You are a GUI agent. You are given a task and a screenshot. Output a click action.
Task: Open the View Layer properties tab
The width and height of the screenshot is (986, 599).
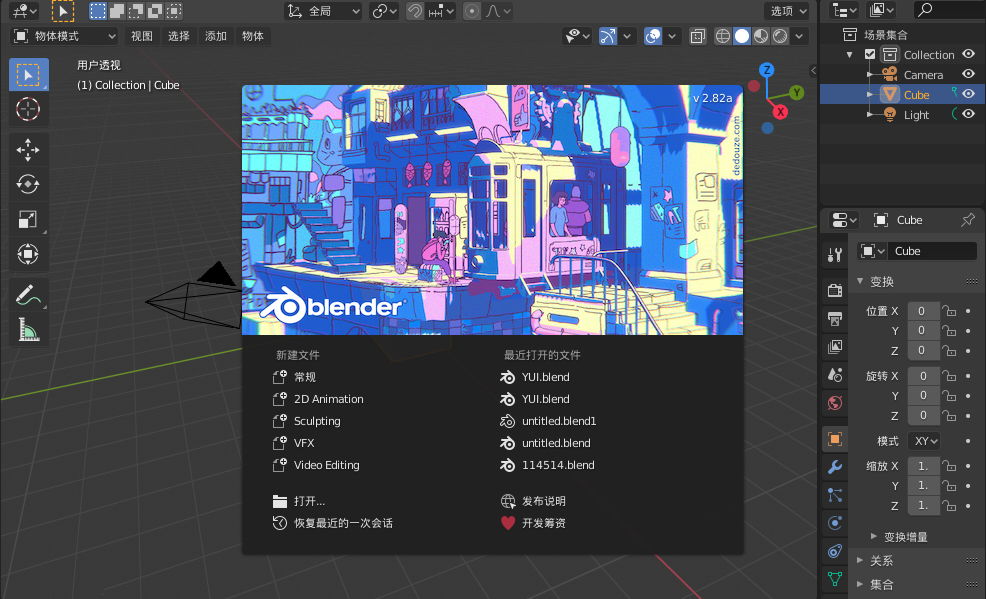[835, 346]
